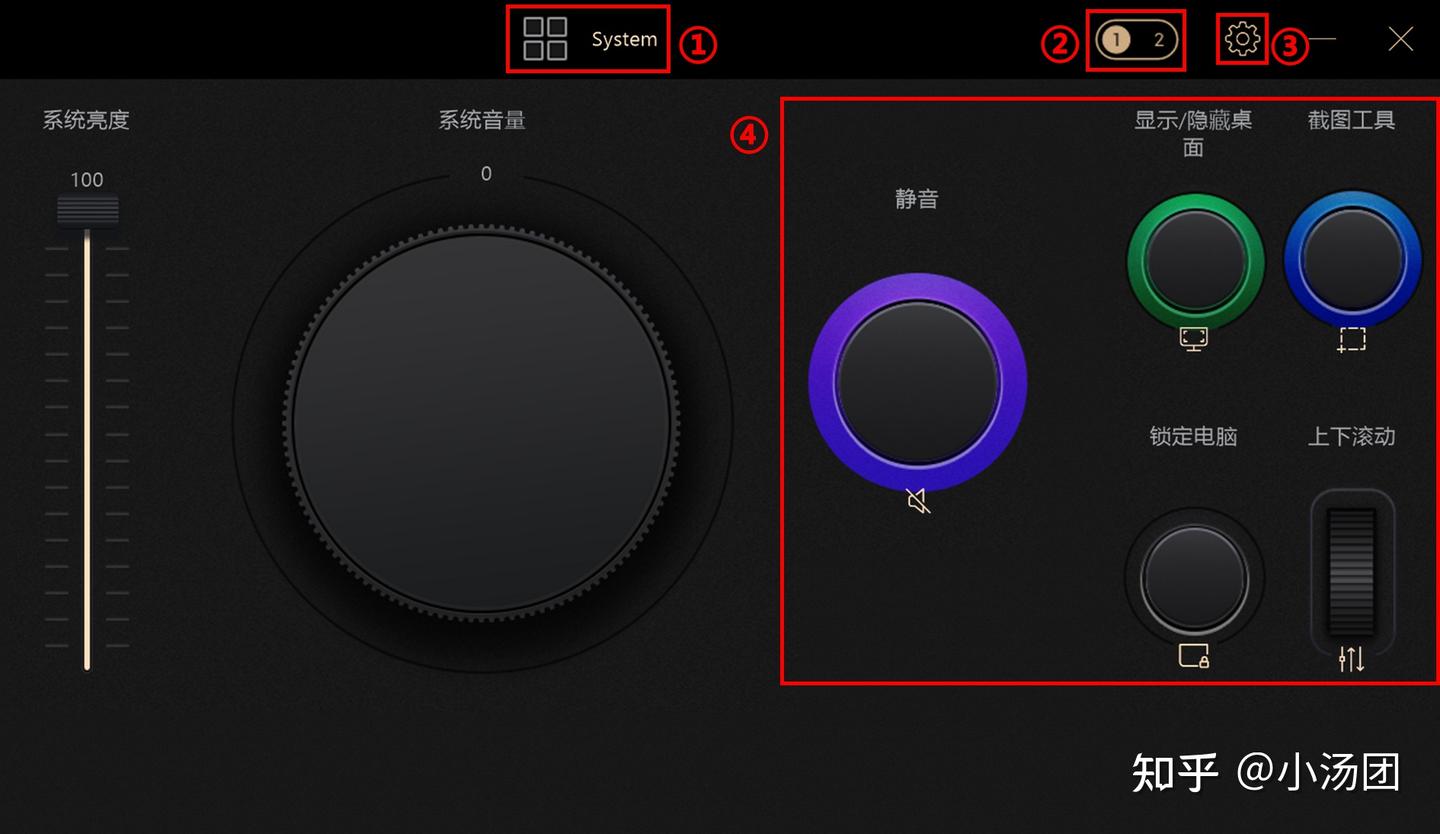Click the show/hide desktop knob
This screenshot has height=834, width=1440.
tap(1194, 260)
